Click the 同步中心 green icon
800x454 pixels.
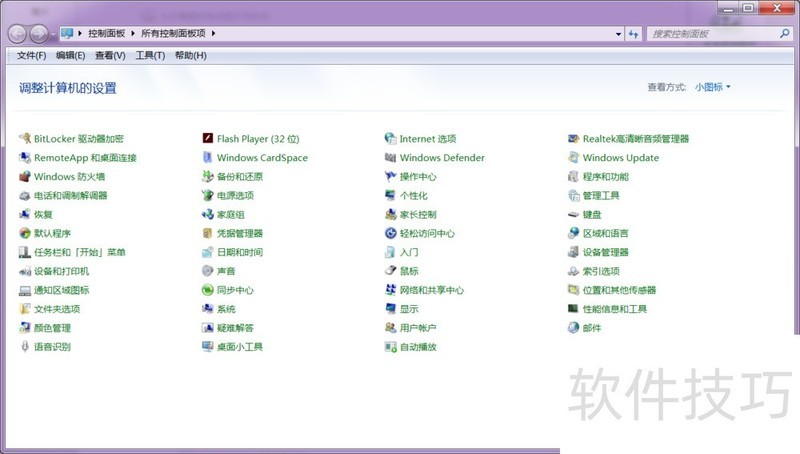click(x=208, y=290)
